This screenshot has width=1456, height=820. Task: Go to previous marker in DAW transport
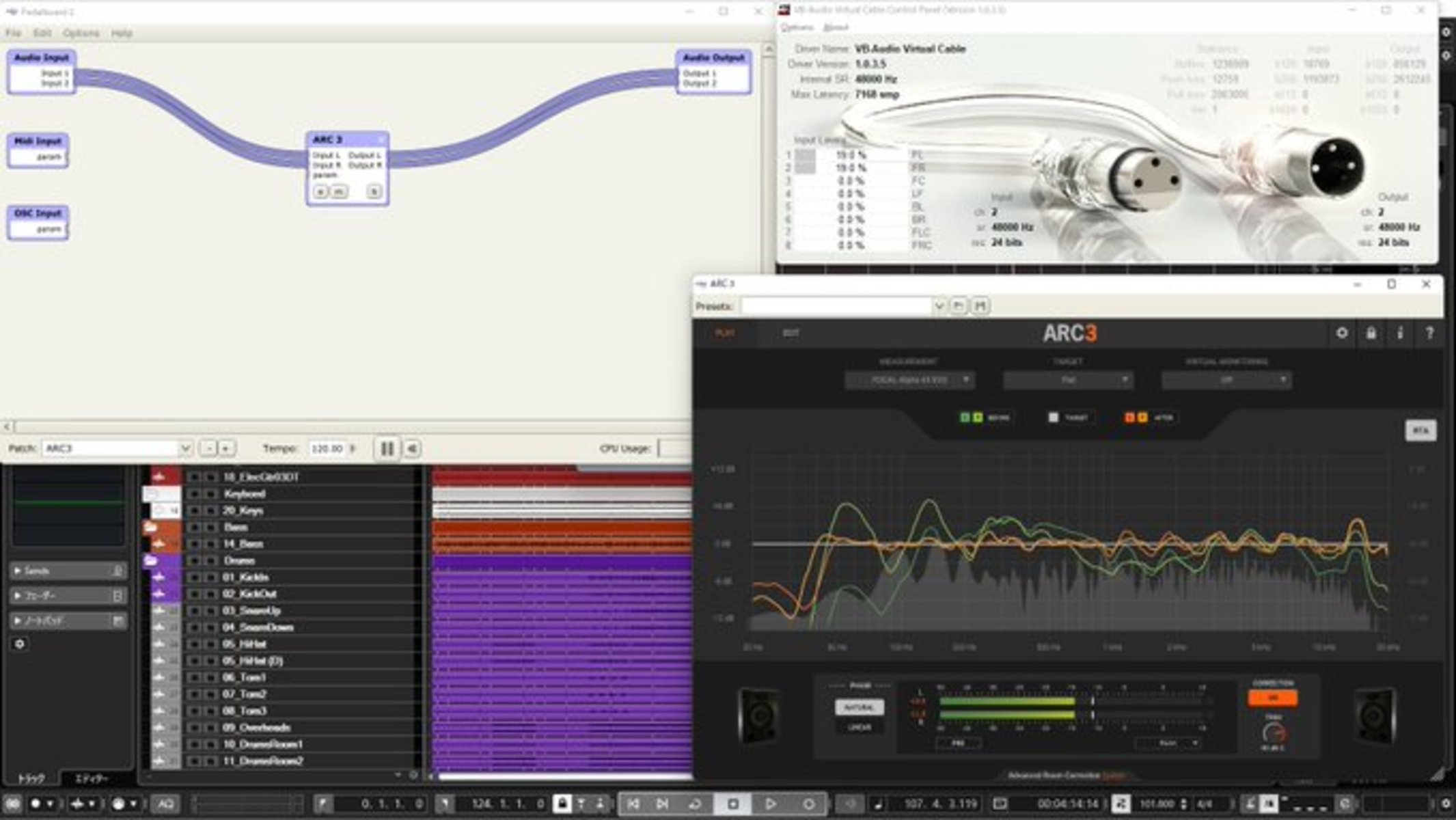click(x=633, y=804)
